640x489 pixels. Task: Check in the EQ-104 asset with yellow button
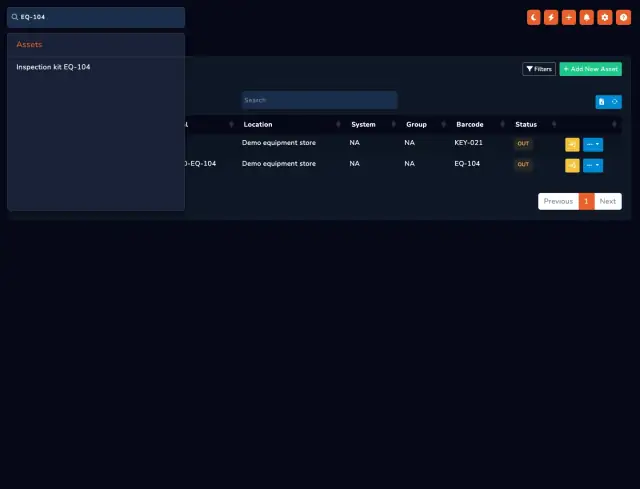(x=572, y=165)
